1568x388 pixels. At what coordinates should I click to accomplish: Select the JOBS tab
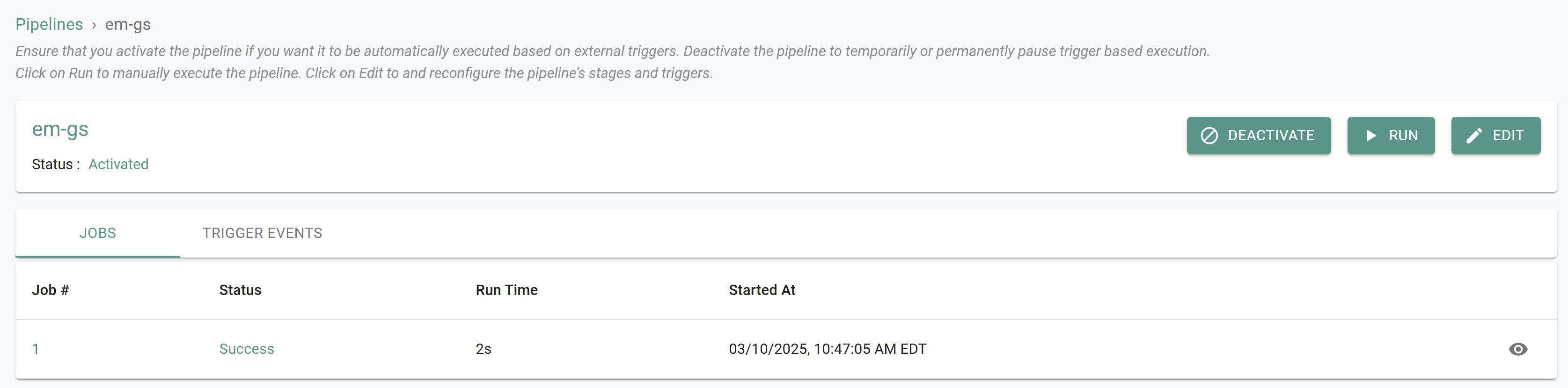[x=97, y=232]
